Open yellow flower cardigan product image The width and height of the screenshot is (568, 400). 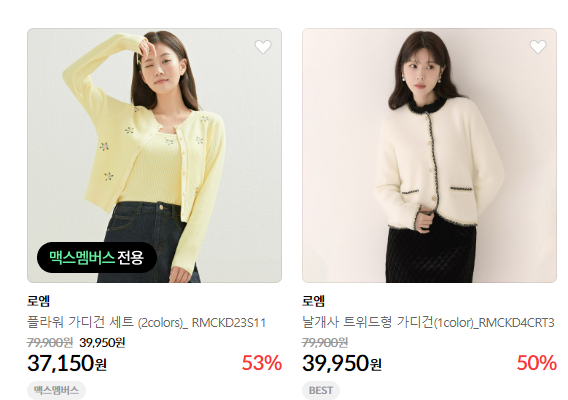(x=154, y=155)
